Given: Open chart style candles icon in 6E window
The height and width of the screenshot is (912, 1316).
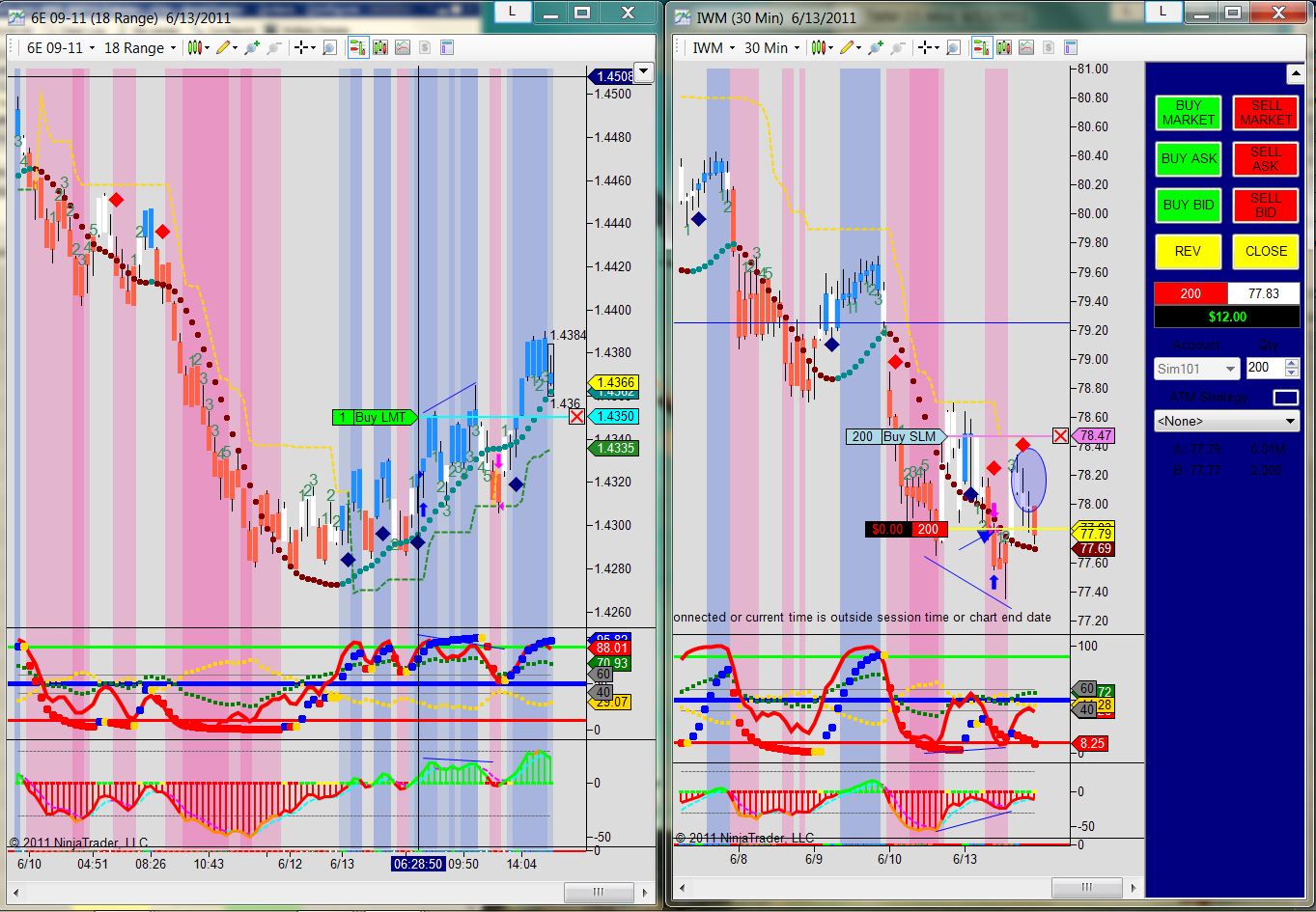Looking at the screenshot, I should 195,47.
